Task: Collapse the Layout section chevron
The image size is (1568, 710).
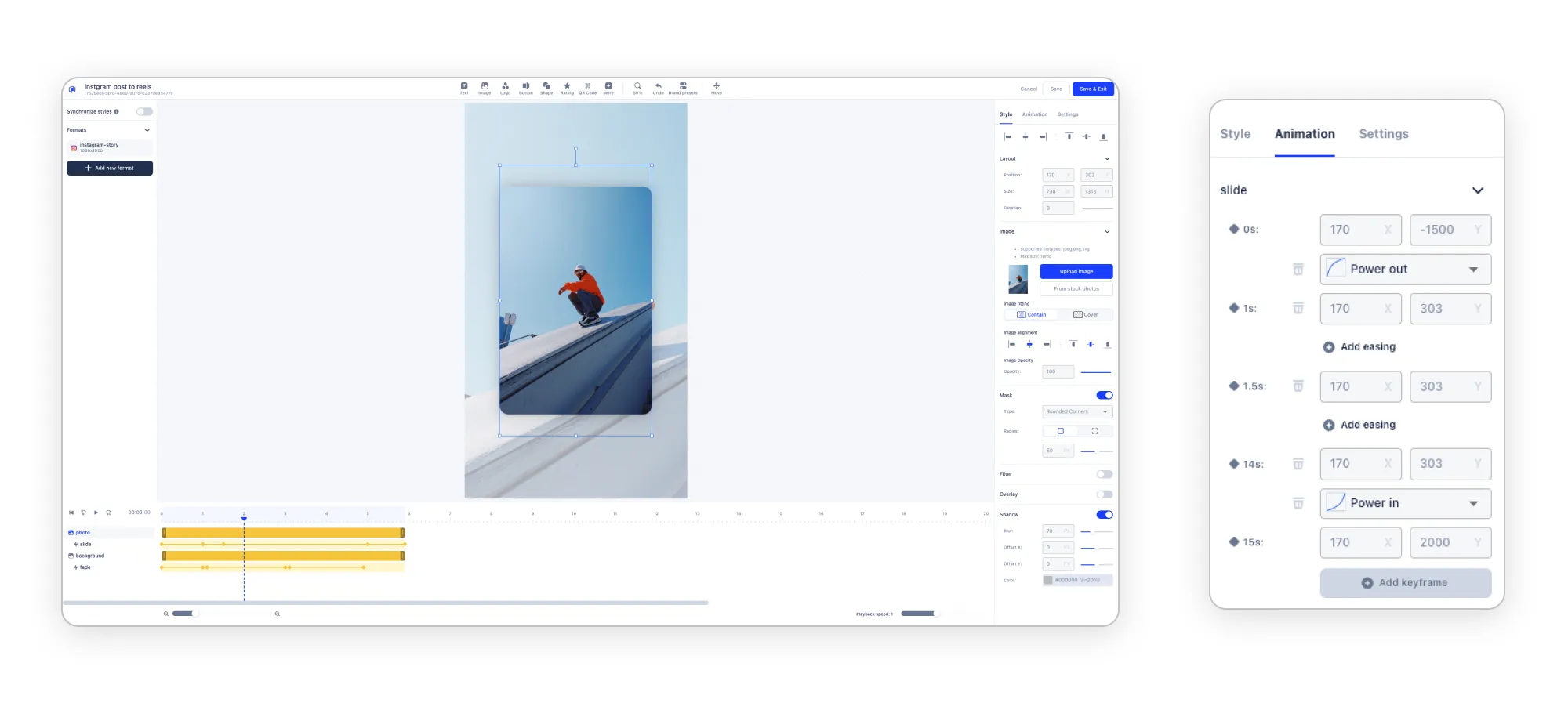Action: pyautogui.click(x=1107, y=158)
